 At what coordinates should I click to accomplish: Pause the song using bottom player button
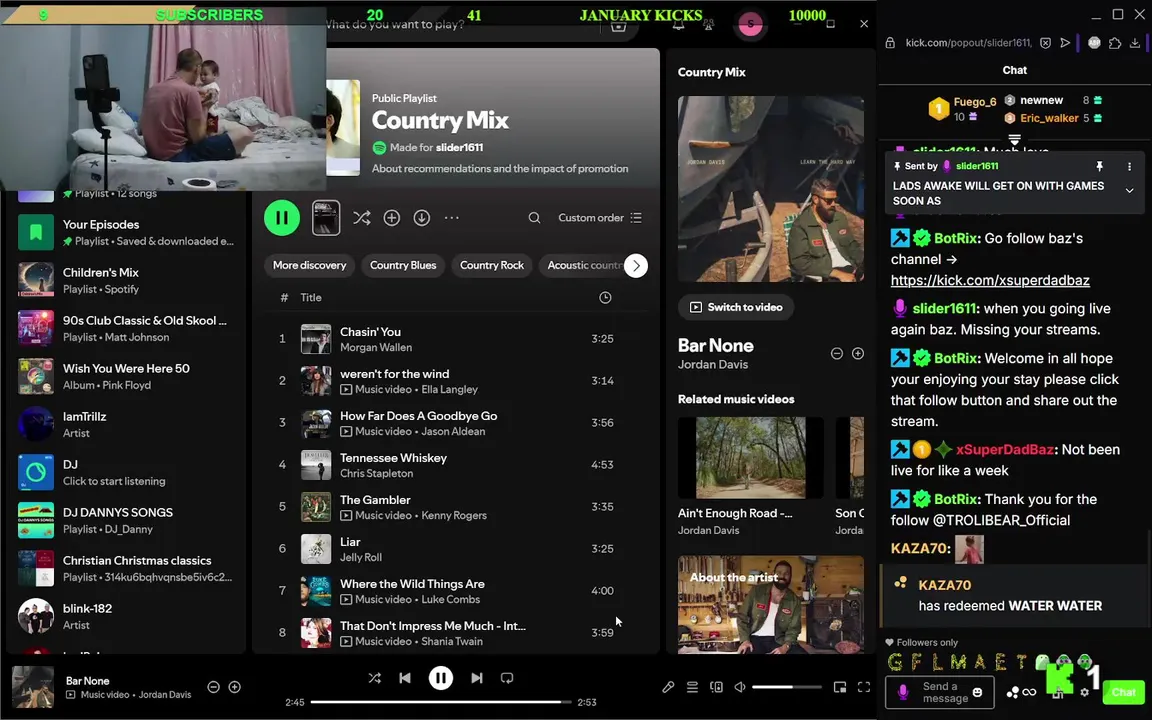coord(441,678)
